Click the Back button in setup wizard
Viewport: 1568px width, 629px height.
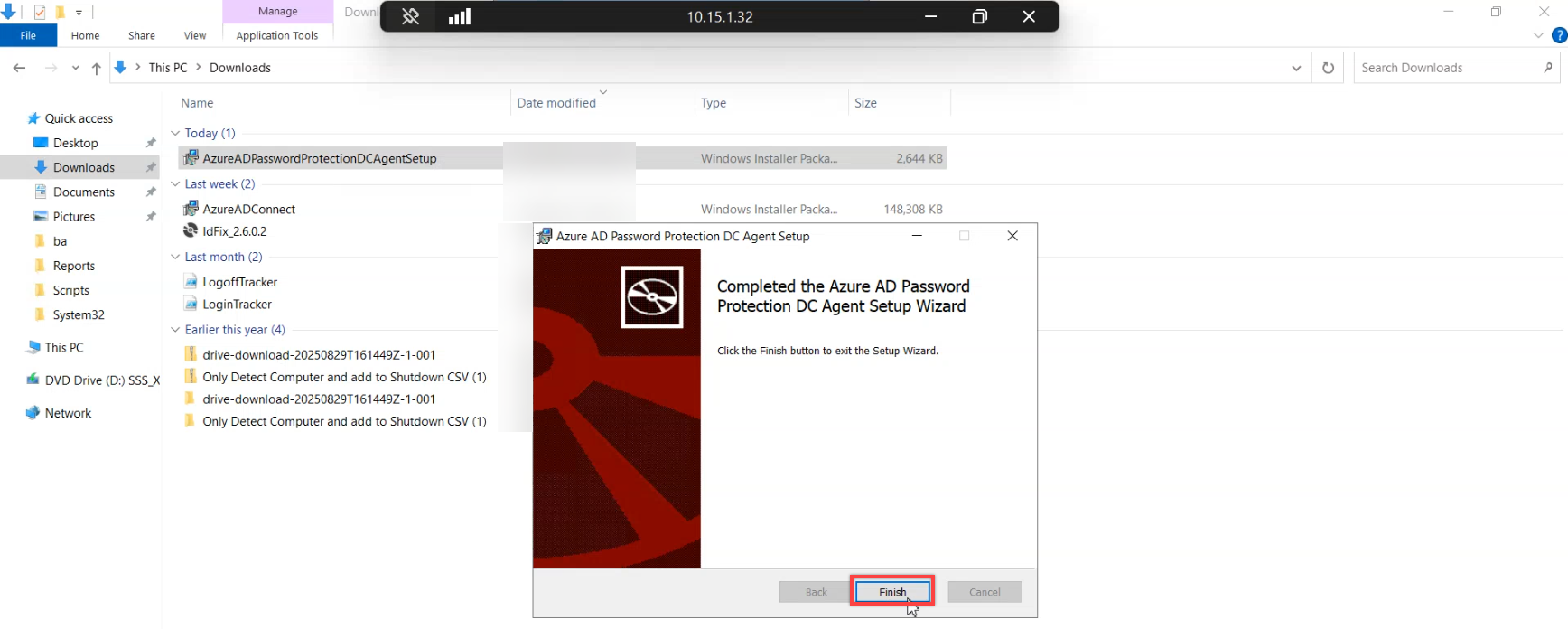coord(817,592)
